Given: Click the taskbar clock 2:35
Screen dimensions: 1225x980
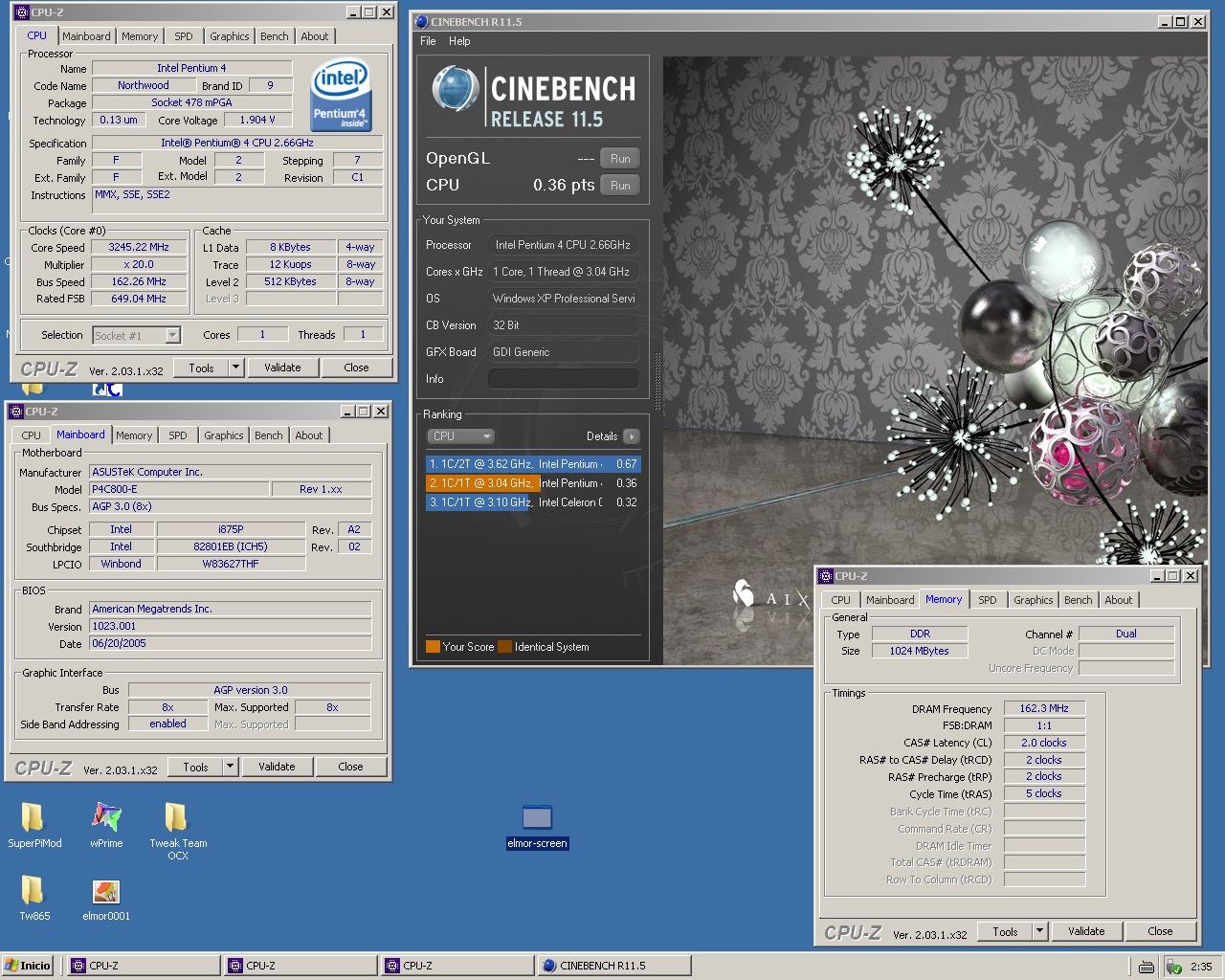Looking at the screenshot, I should [x=1201, y=967].
